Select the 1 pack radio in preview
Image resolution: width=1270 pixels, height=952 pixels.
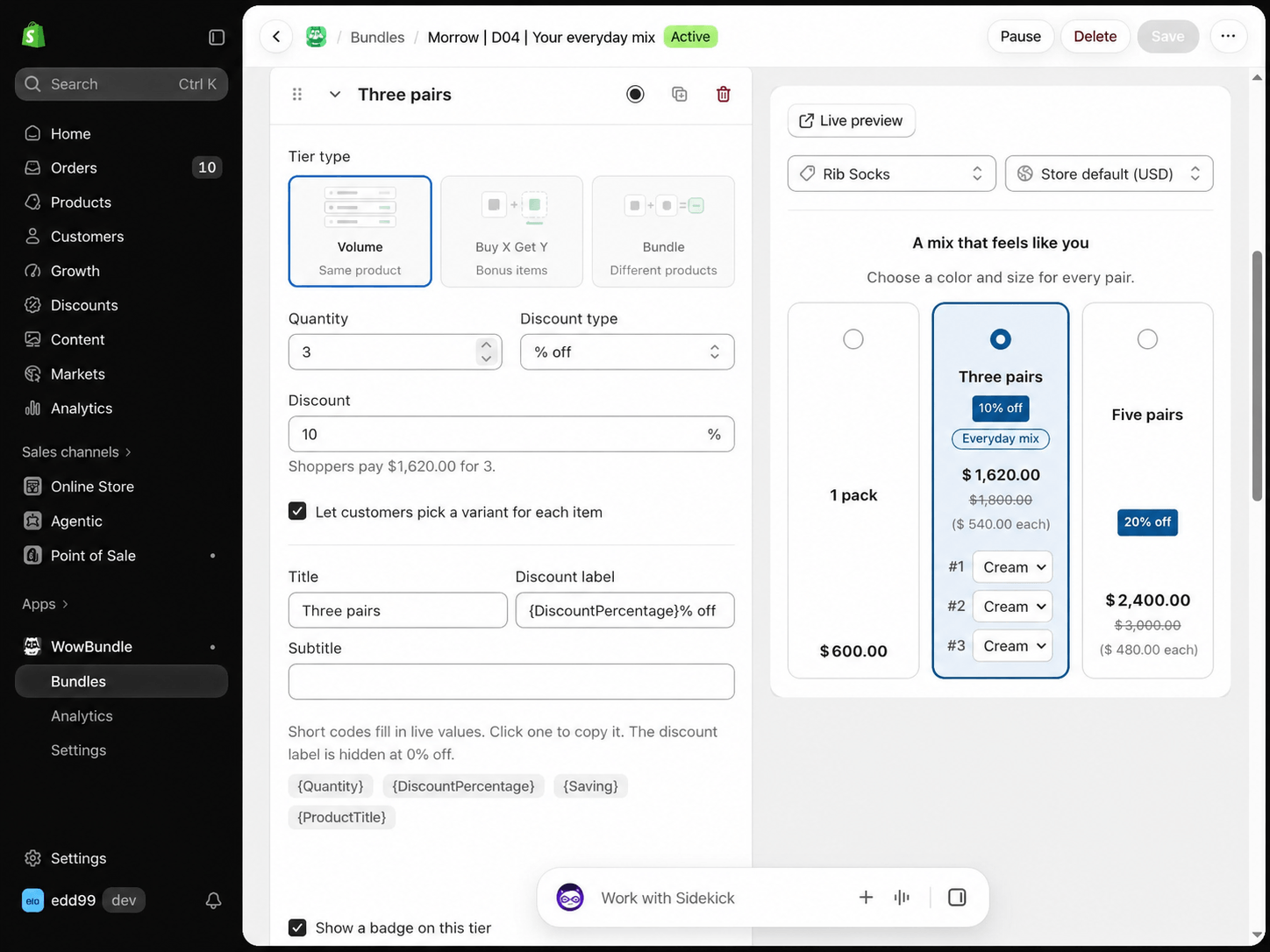point(853,339)
